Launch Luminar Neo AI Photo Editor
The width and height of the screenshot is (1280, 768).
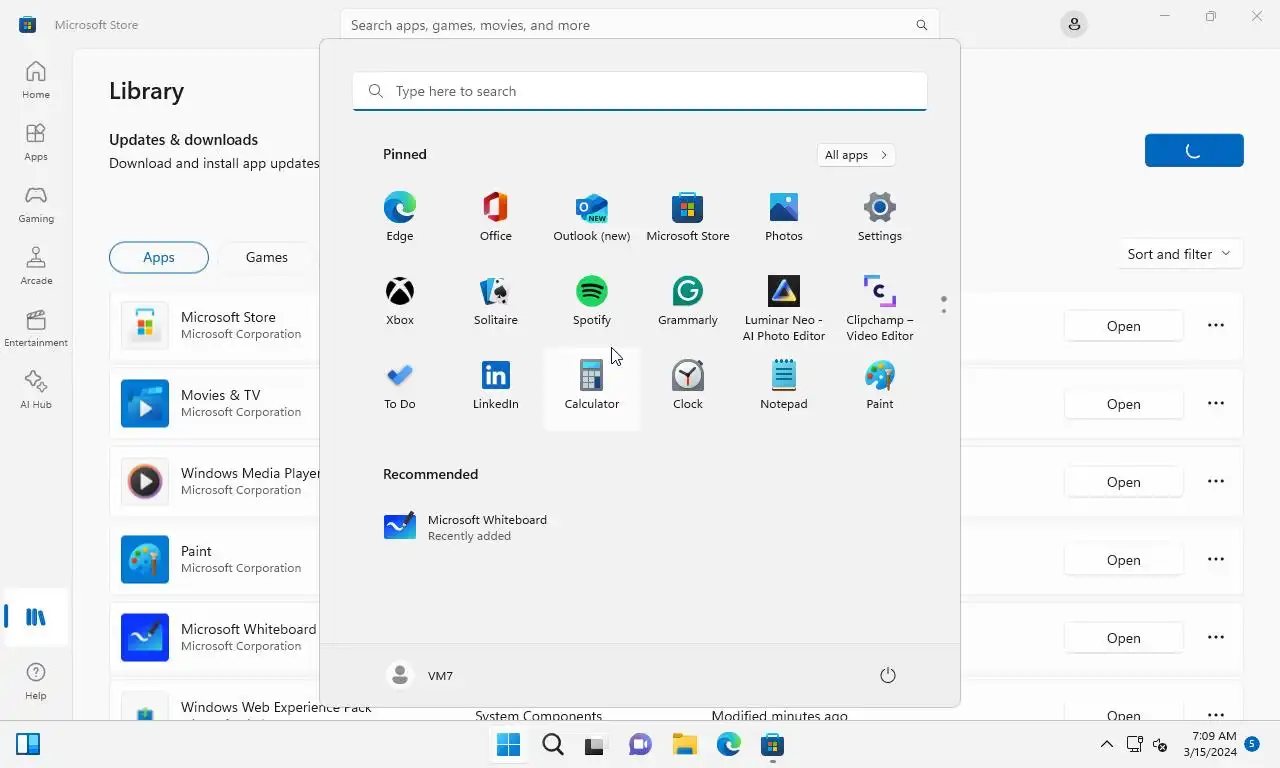pyautogui.click(x=784, y=307)
